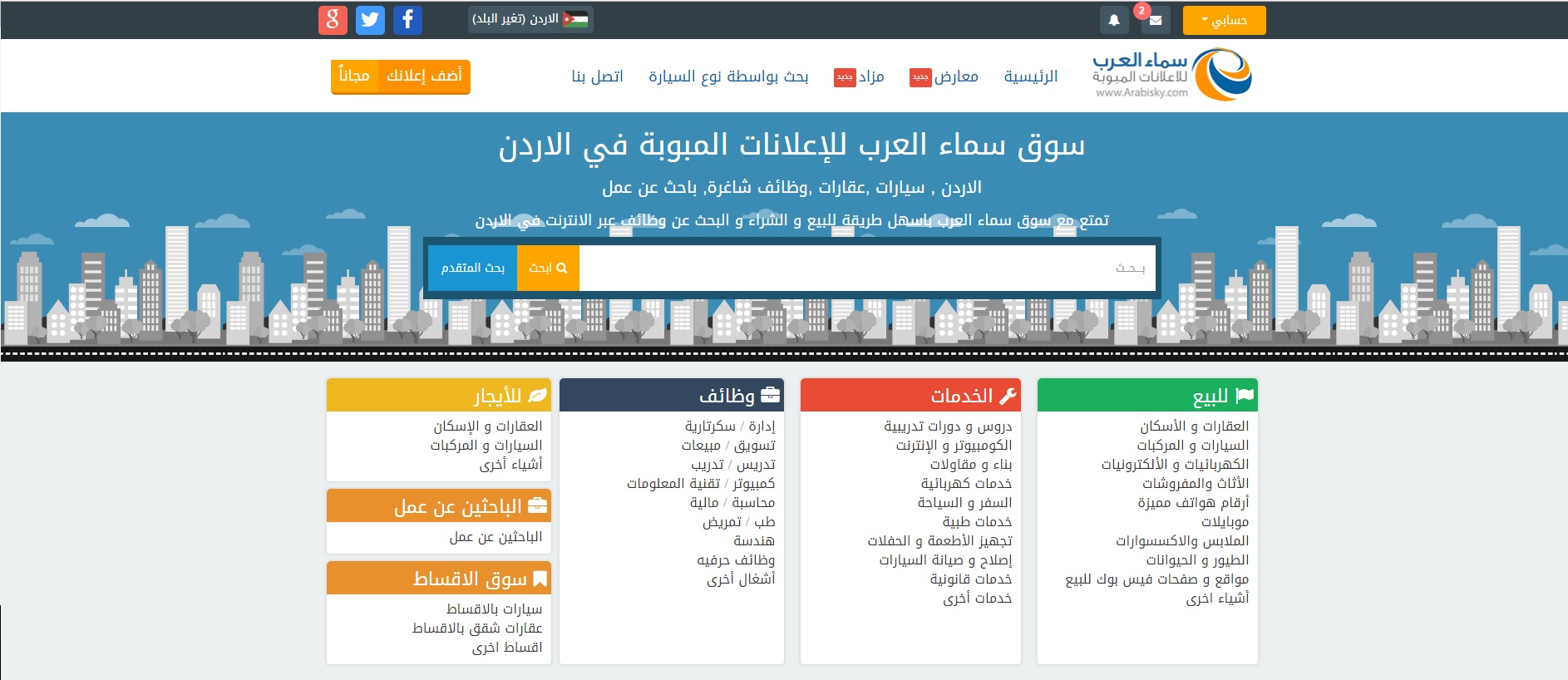
Task: Open سكرتارية jobs link
Action: (710, 426)
